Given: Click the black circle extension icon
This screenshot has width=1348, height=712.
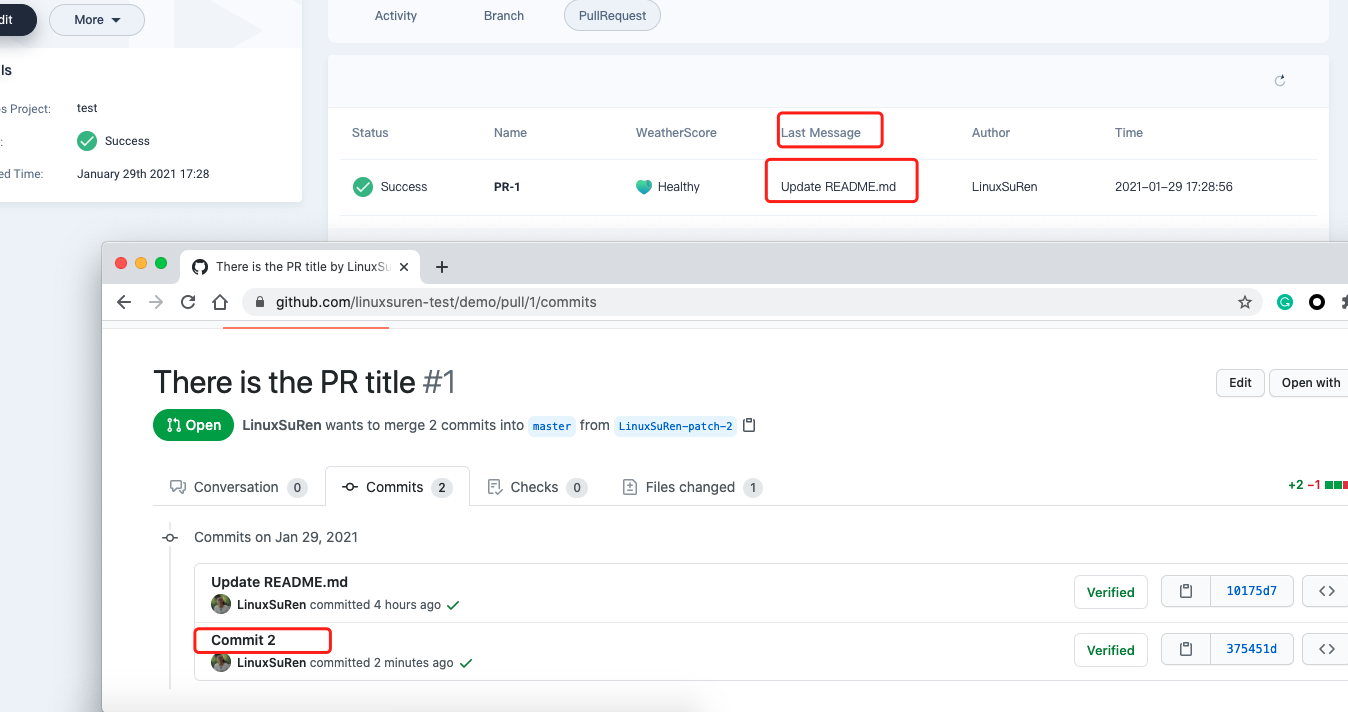Looking at the screenshot, I should click(x=1317, y=302).
